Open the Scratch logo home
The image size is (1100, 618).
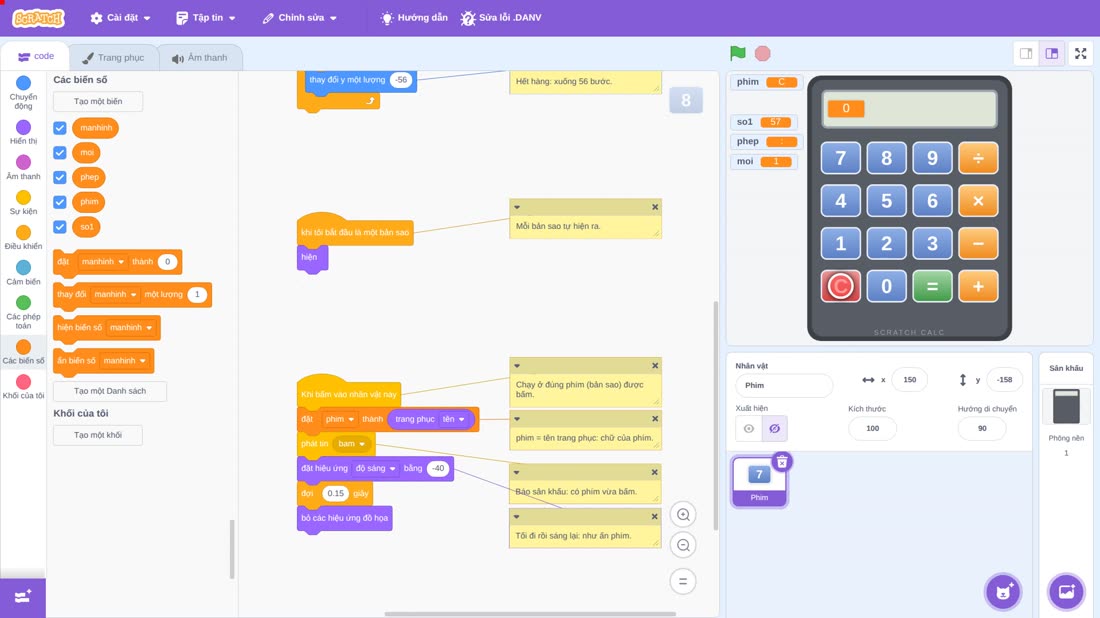pos(39,18)
